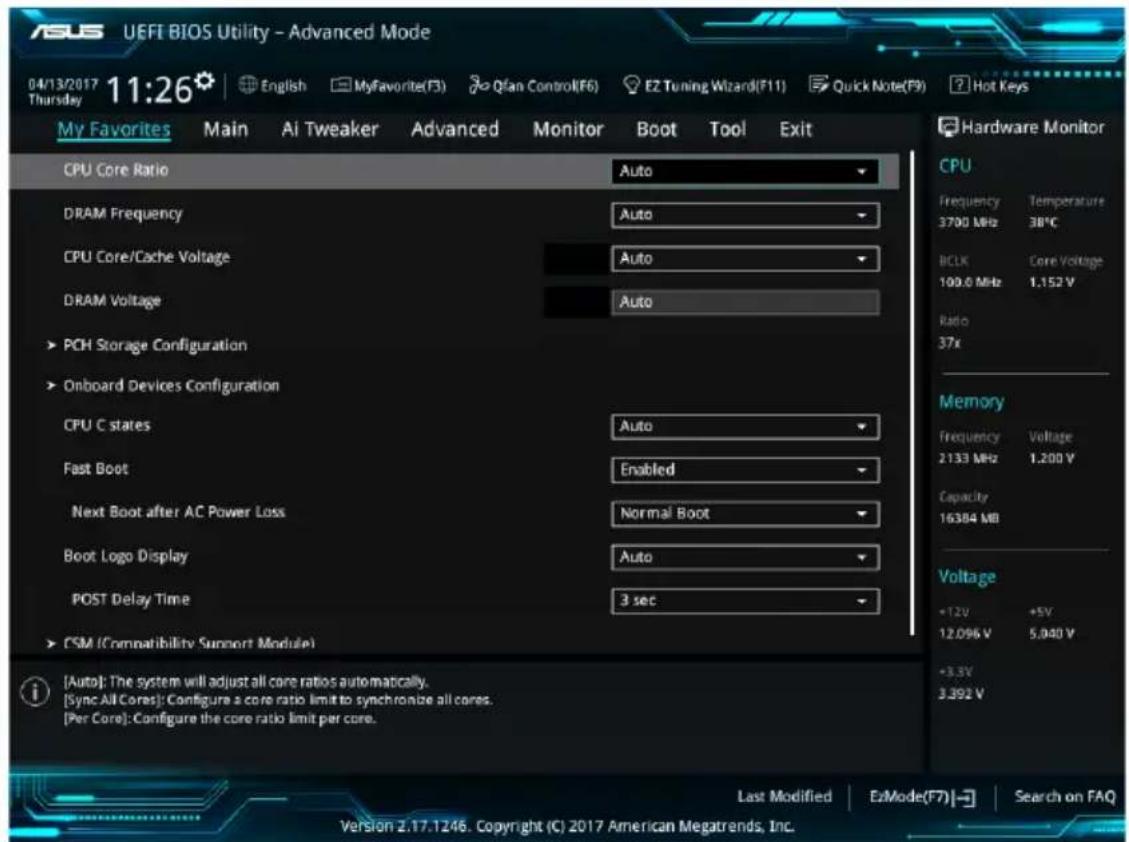Click the DRAM Voltage Auto field
The height and width of the screenshot is (842, 1129).
(745, 302)
